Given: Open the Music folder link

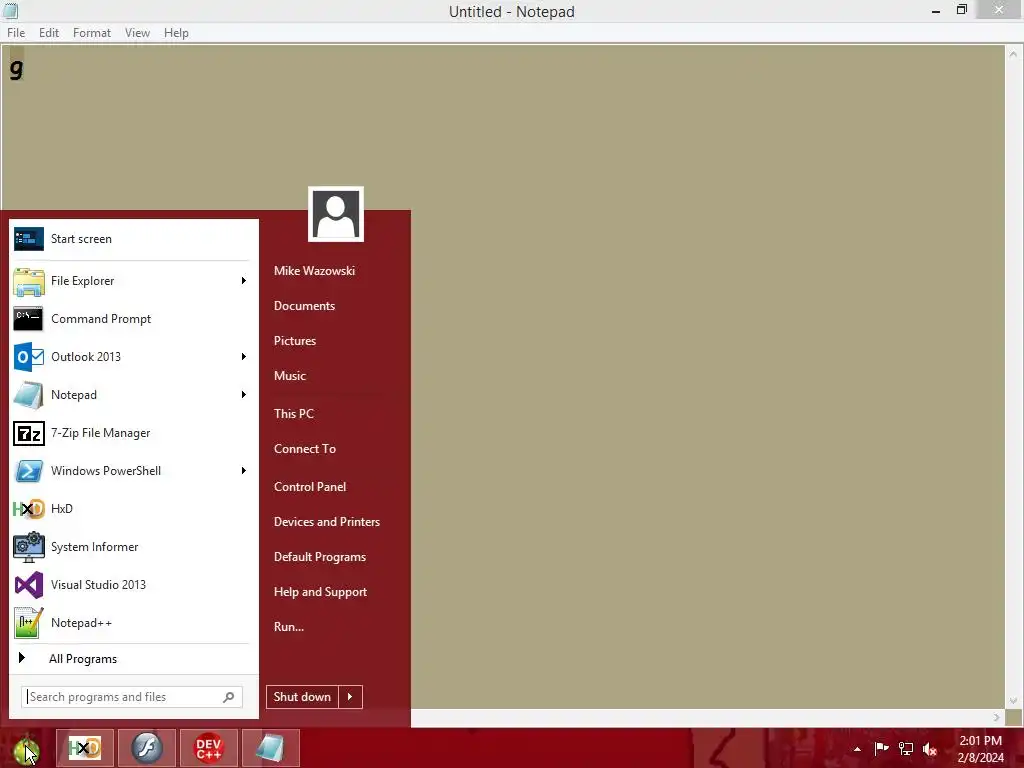Looking at the screenshot, I should [290, 376].
